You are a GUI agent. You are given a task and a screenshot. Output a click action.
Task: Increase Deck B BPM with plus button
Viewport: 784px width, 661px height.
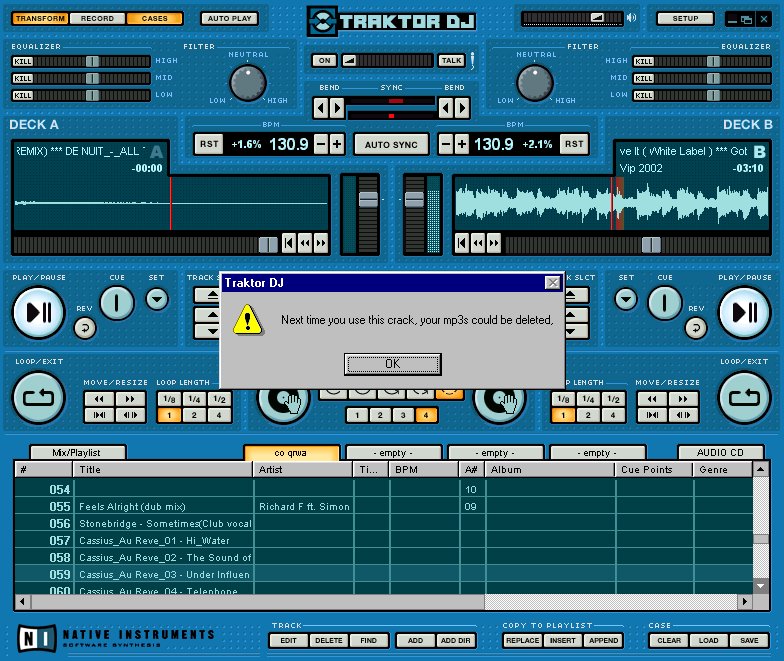pos(462,144)
